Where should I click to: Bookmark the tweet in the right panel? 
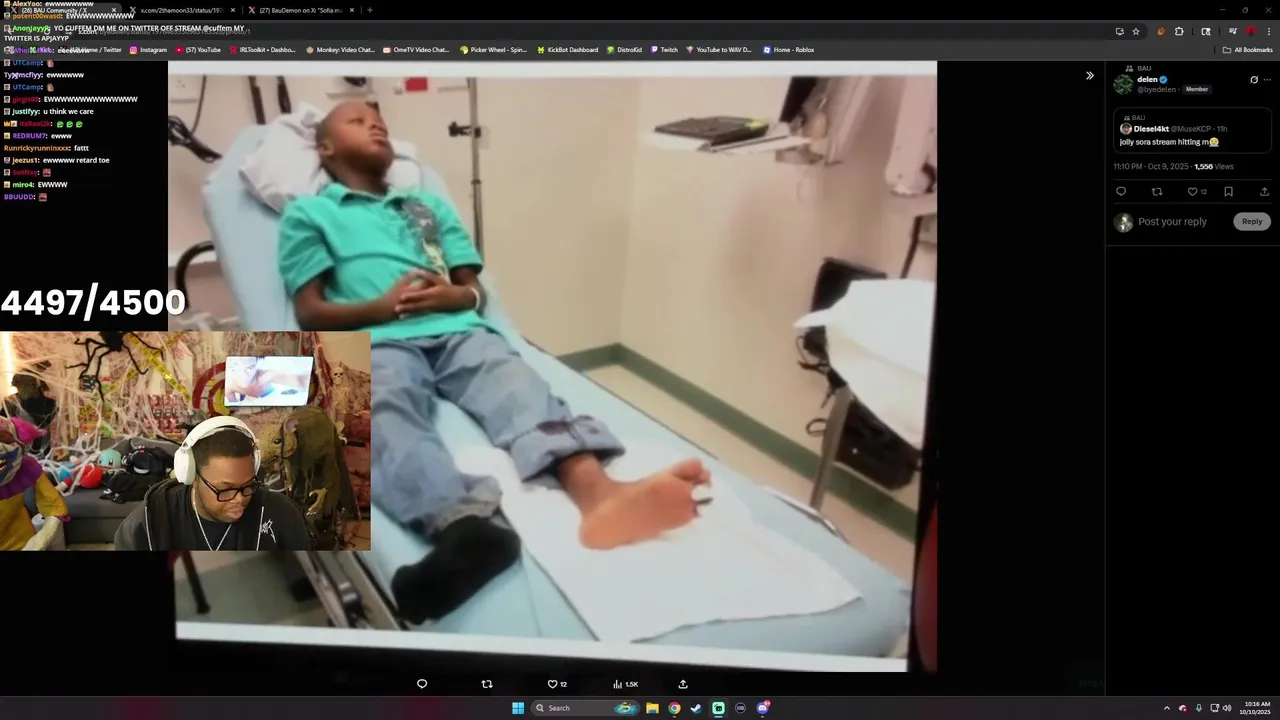[x=1229, y=192]
